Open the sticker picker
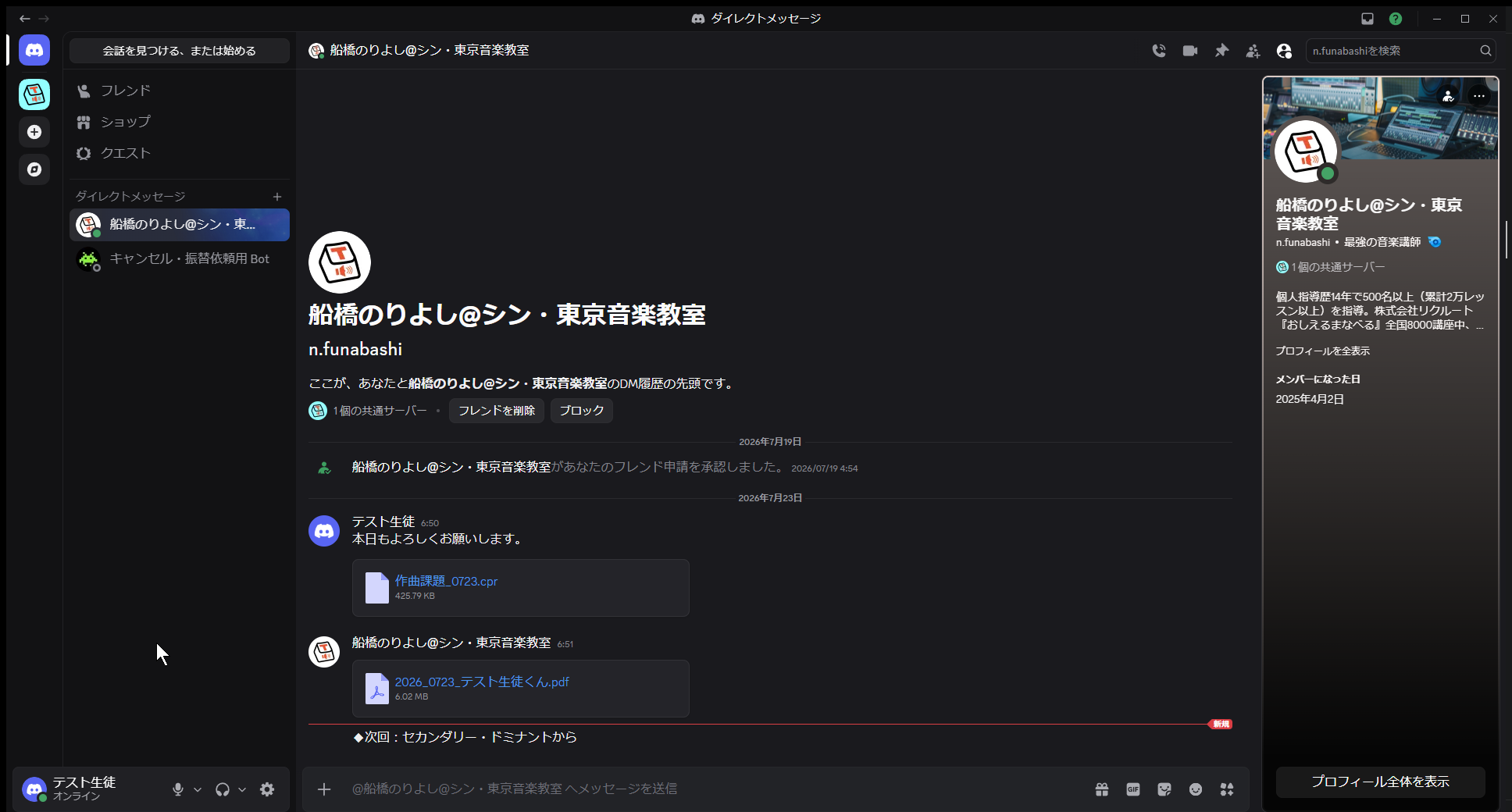The height and width of the screenshot is (812, 1512). [x=1164, y=789]
